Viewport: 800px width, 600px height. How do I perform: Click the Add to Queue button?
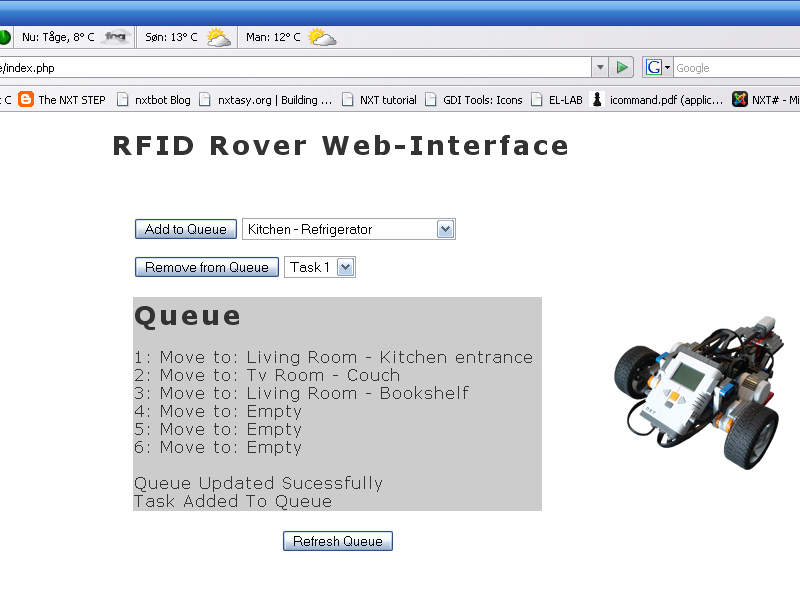186,229
